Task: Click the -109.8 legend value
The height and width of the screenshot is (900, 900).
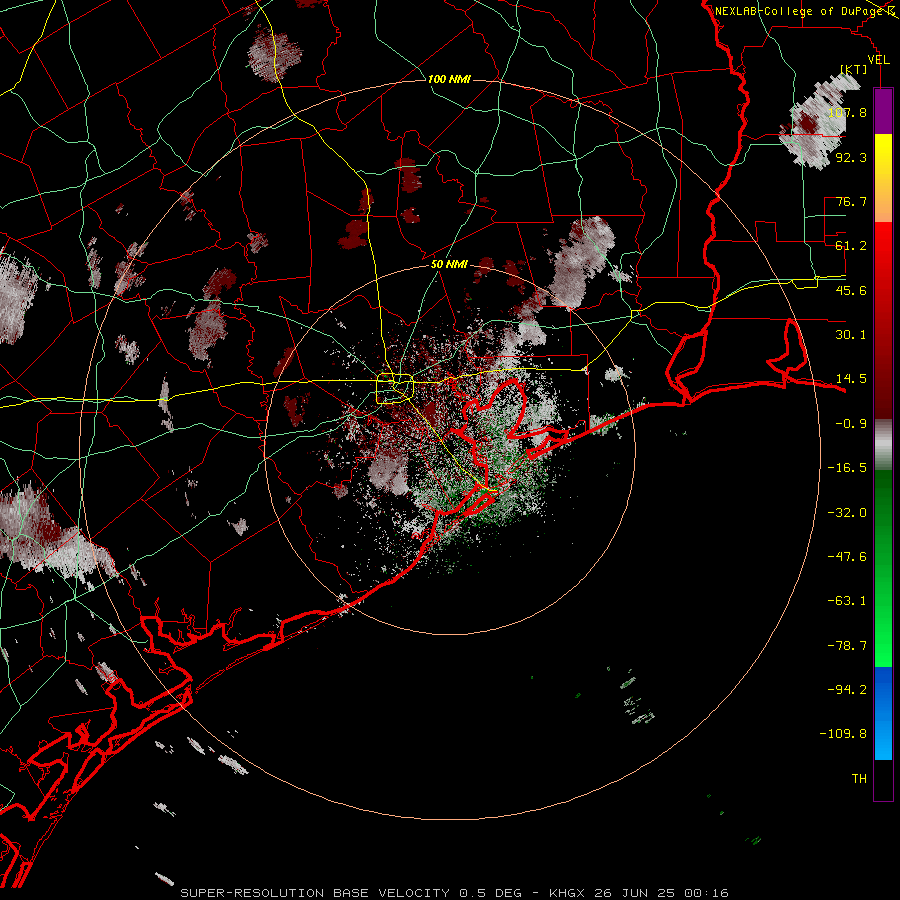Action: coord(843,734)
